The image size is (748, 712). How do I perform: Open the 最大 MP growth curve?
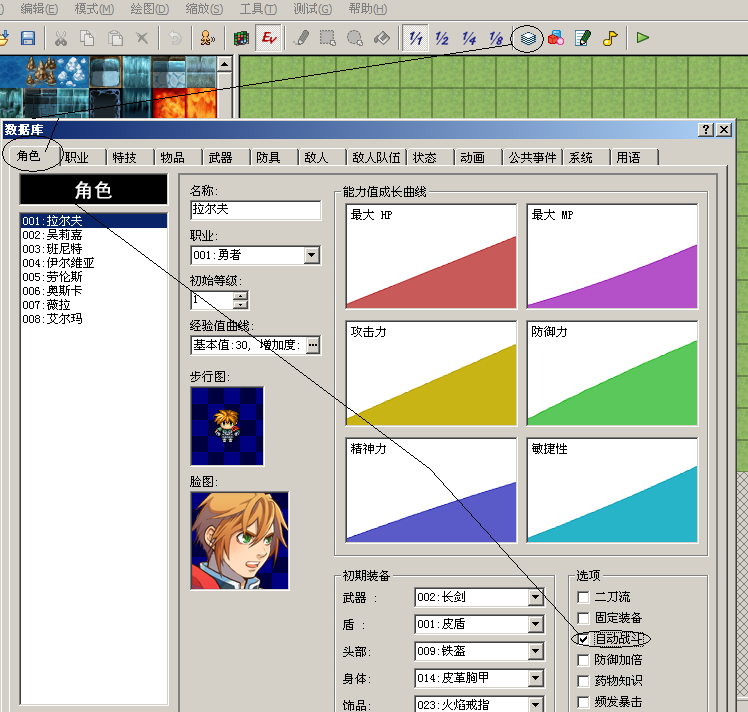click(x=612, y=256)
